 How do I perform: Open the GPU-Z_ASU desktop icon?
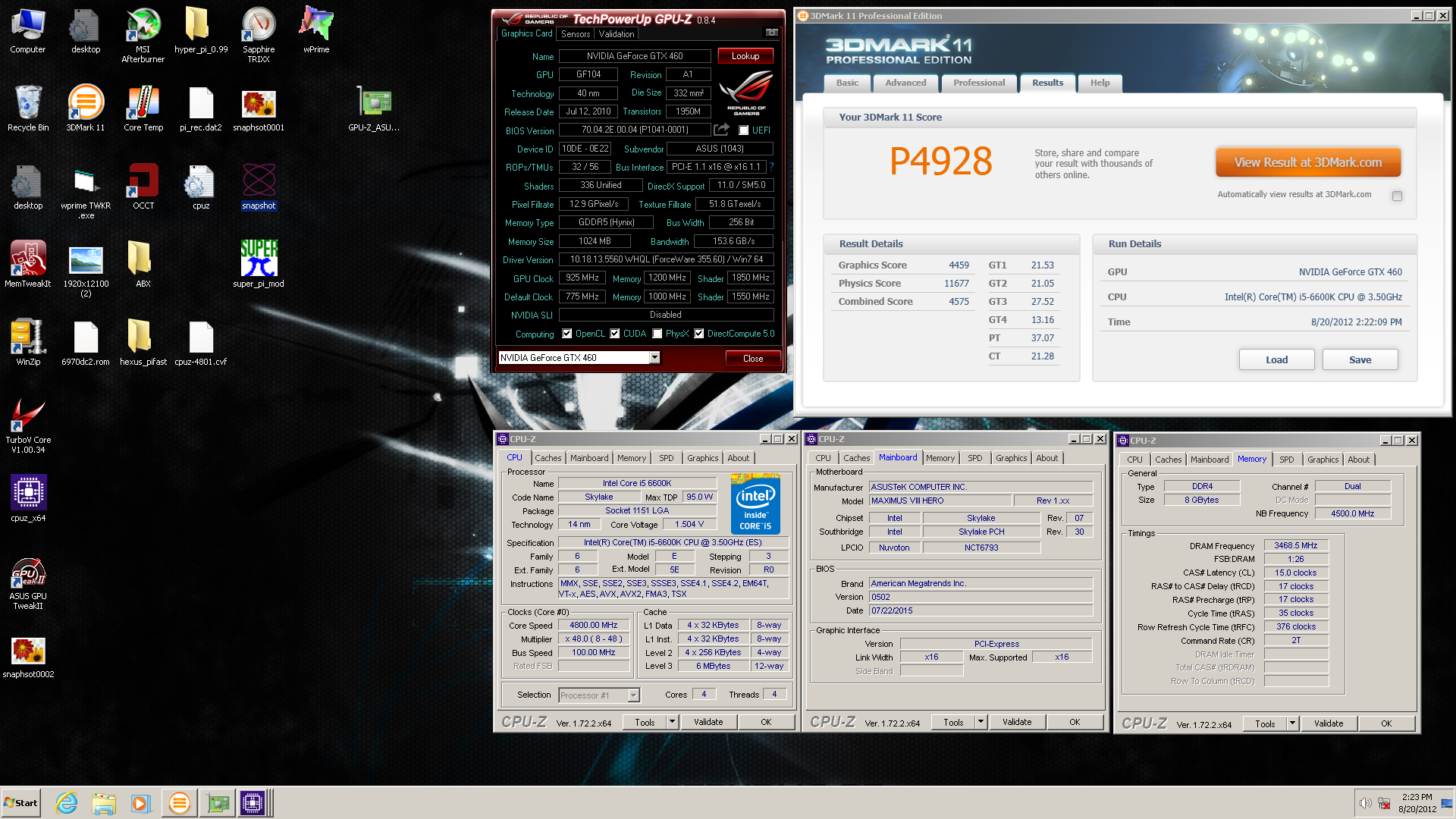click(x=374, y=108)
